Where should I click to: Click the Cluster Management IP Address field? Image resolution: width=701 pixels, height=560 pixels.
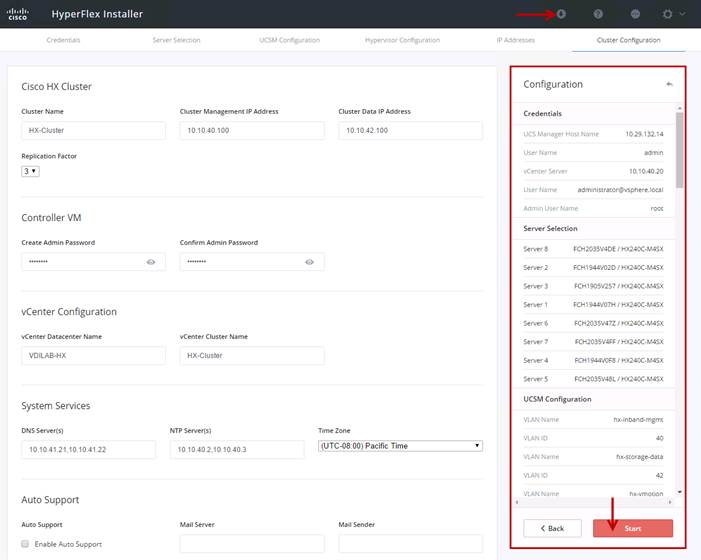tap(252, 131)
